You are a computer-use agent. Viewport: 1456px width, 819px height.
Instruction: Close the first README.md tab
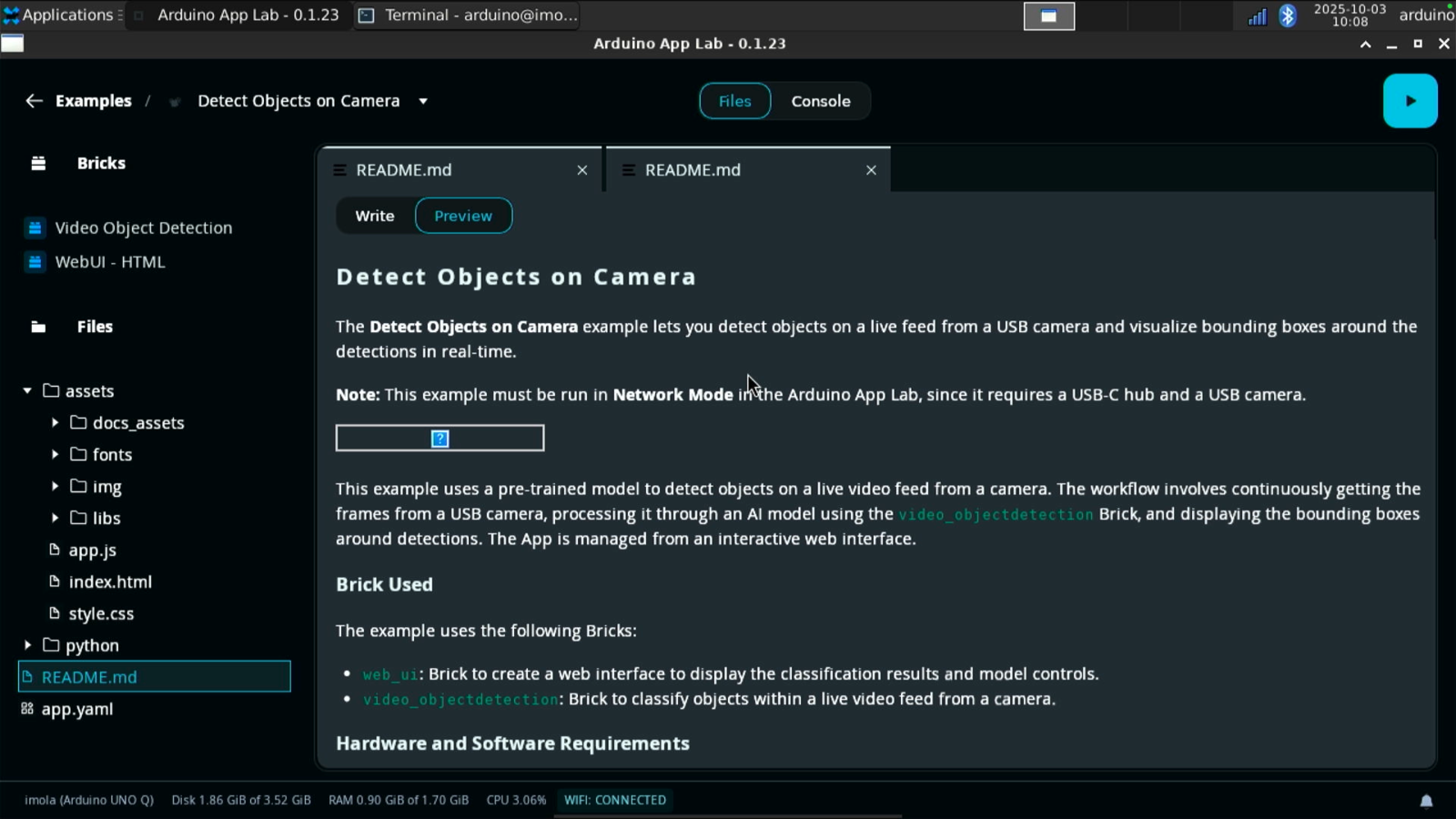(582, 170)
